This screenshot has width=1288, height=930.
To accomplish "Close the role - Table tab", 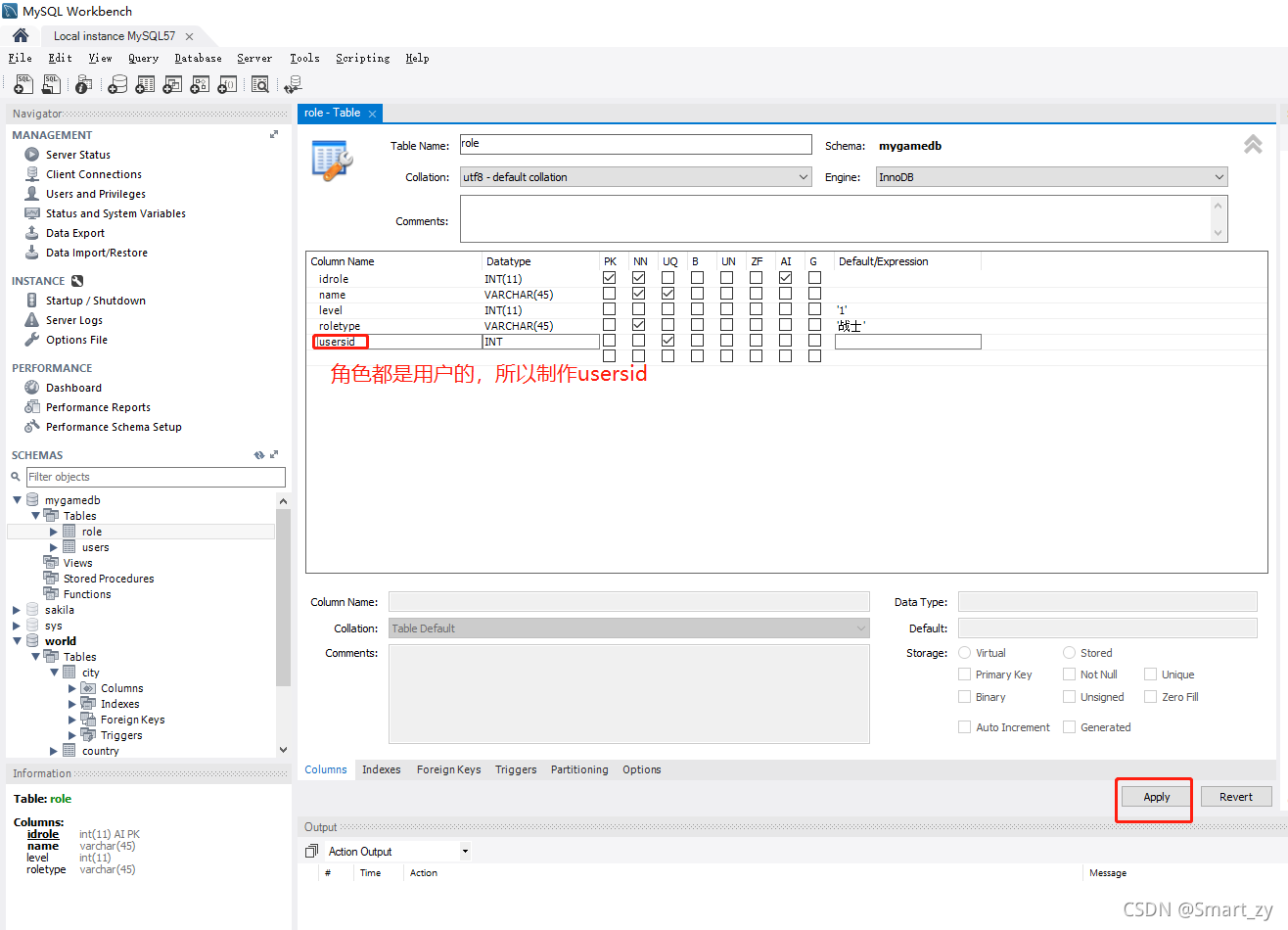I will click(x=372, y=114).
